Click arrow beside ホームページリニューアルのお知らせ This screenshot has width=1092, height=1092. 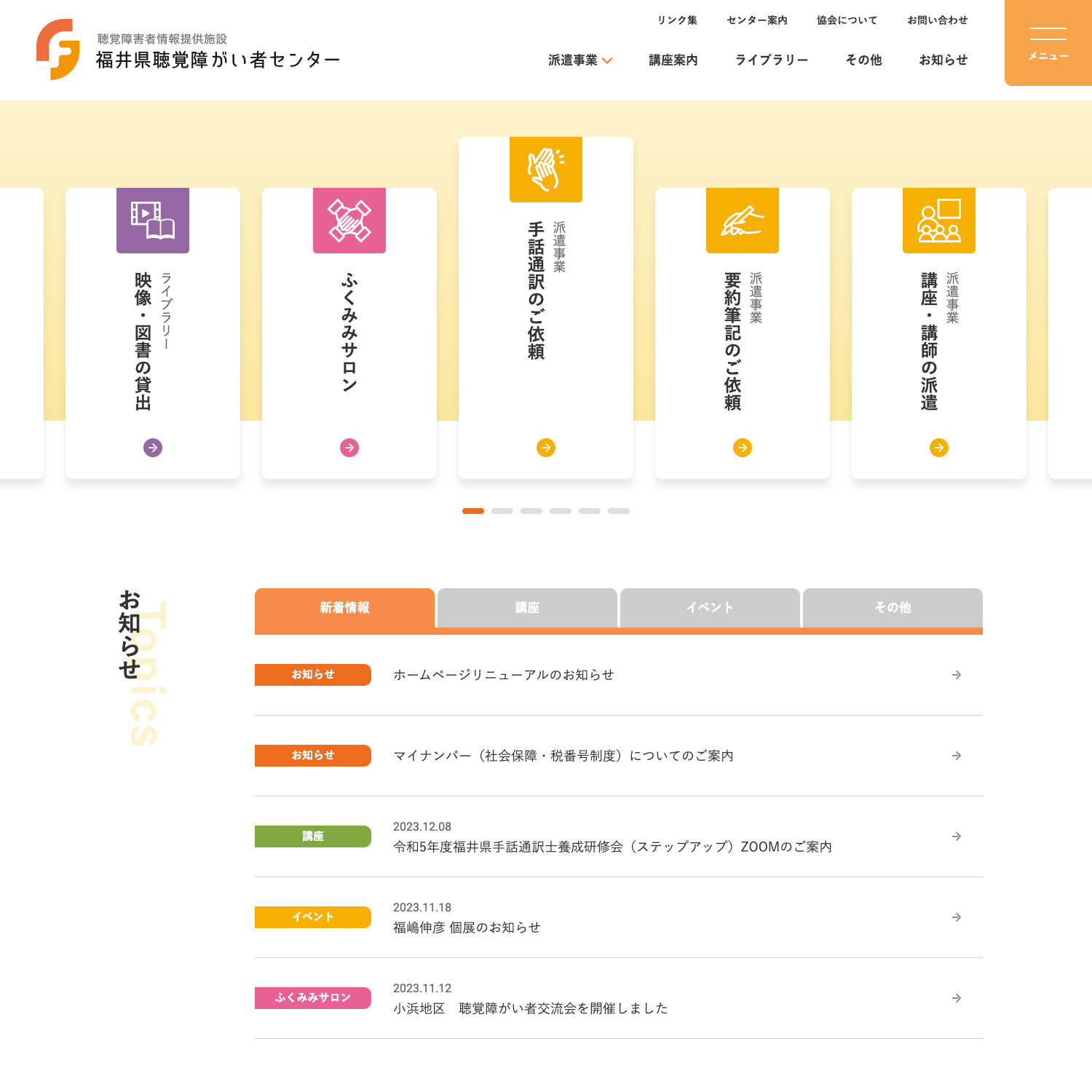[x=957, y=675]
